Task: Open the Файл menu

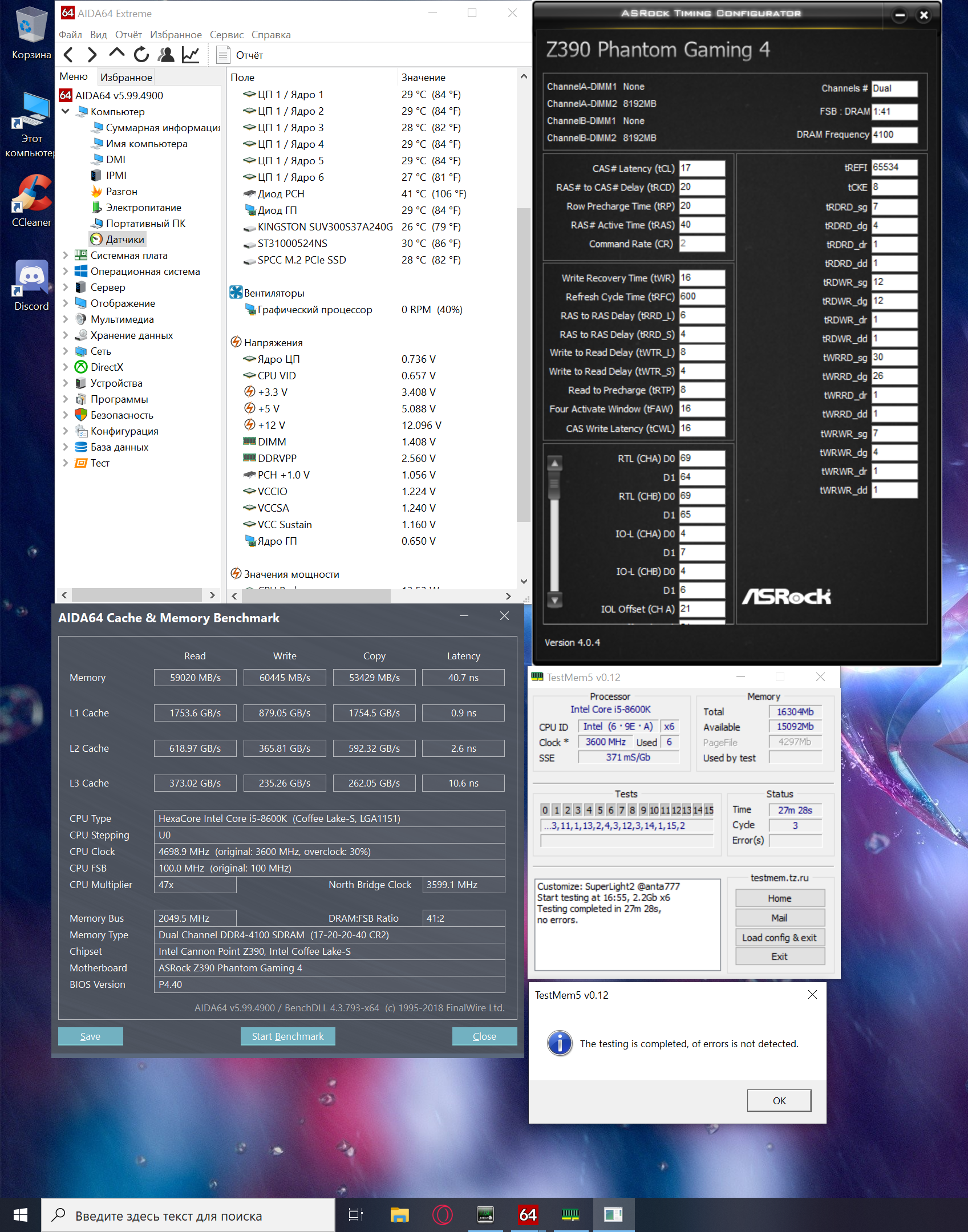Action: pyautogui.click(x=70, y=35)
